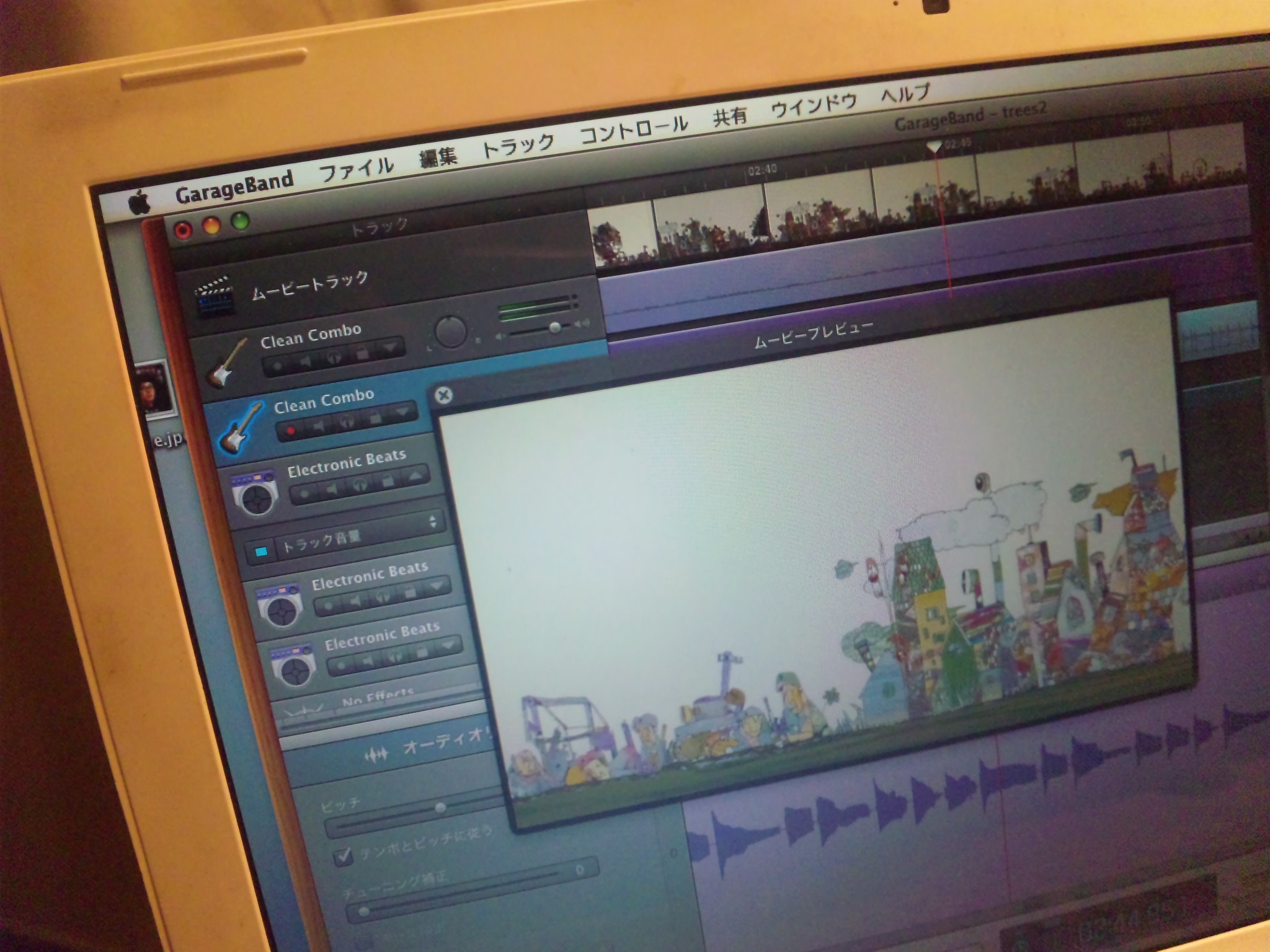Select the unselected Clean Combo guitar icon
This screenshot has height=952, width=1270.
point(227,363)
